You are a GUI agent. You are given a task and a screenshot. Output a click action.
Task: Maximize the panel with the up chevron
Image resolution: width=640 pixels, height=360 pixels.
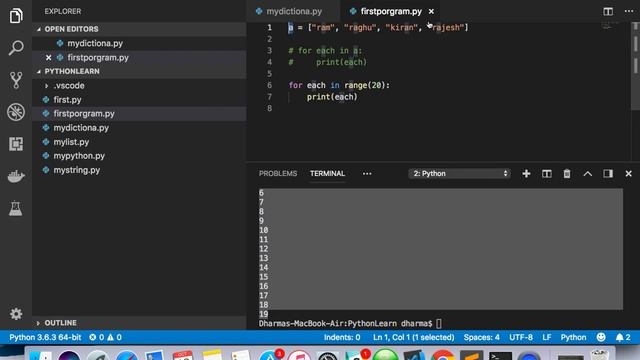pos(587,173)
